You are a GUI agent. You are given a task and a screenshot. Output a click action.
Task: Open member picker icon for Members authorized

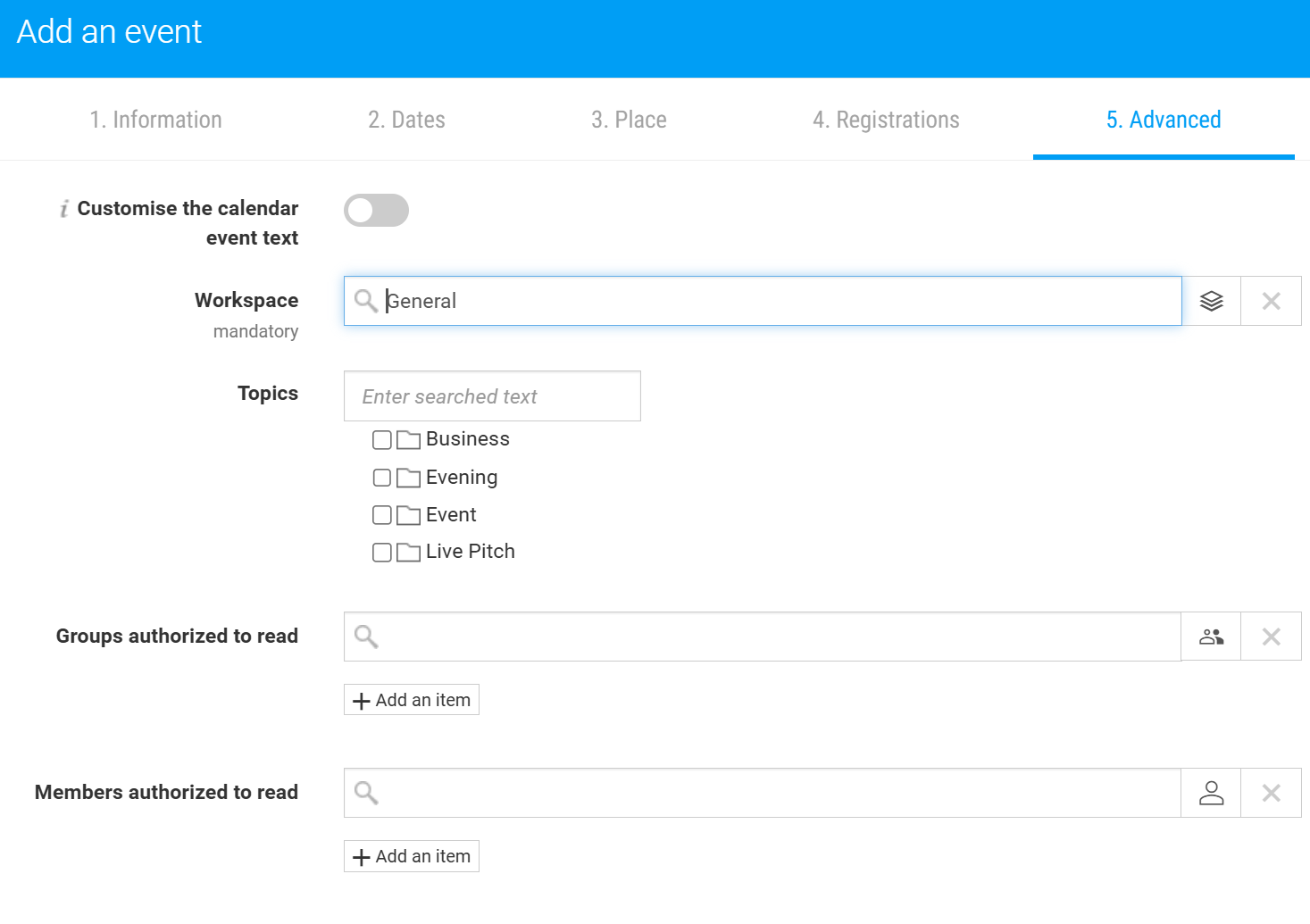(1211, 793)
